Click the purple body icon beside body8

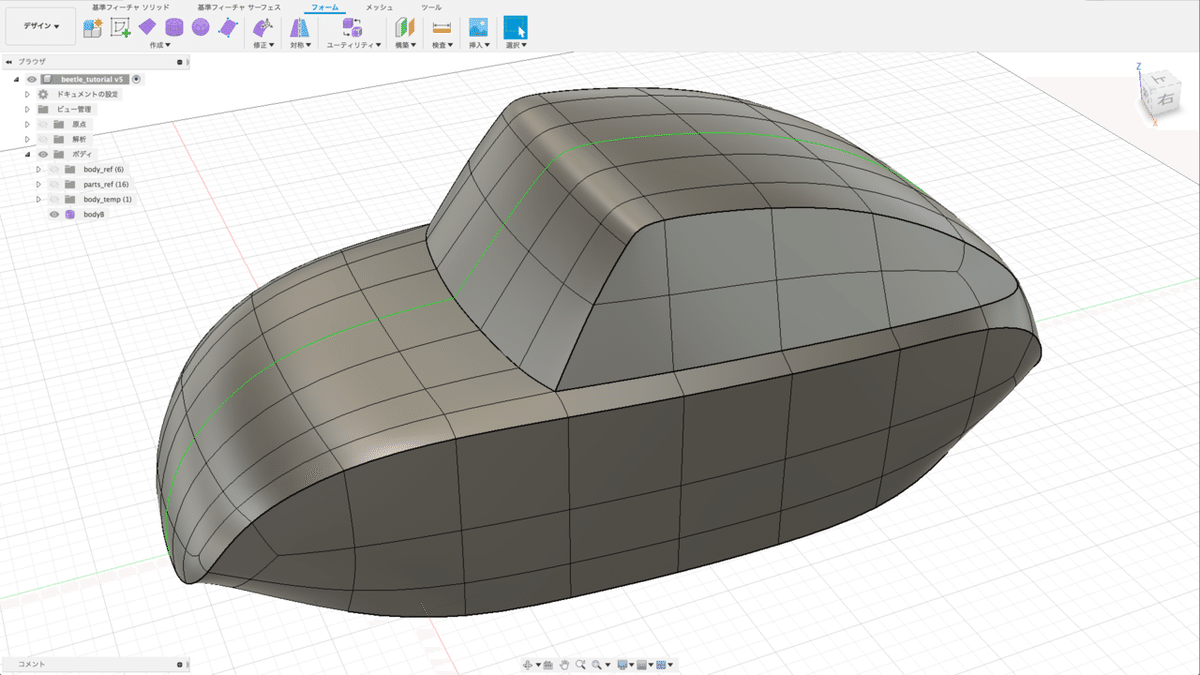pos(70,214)
